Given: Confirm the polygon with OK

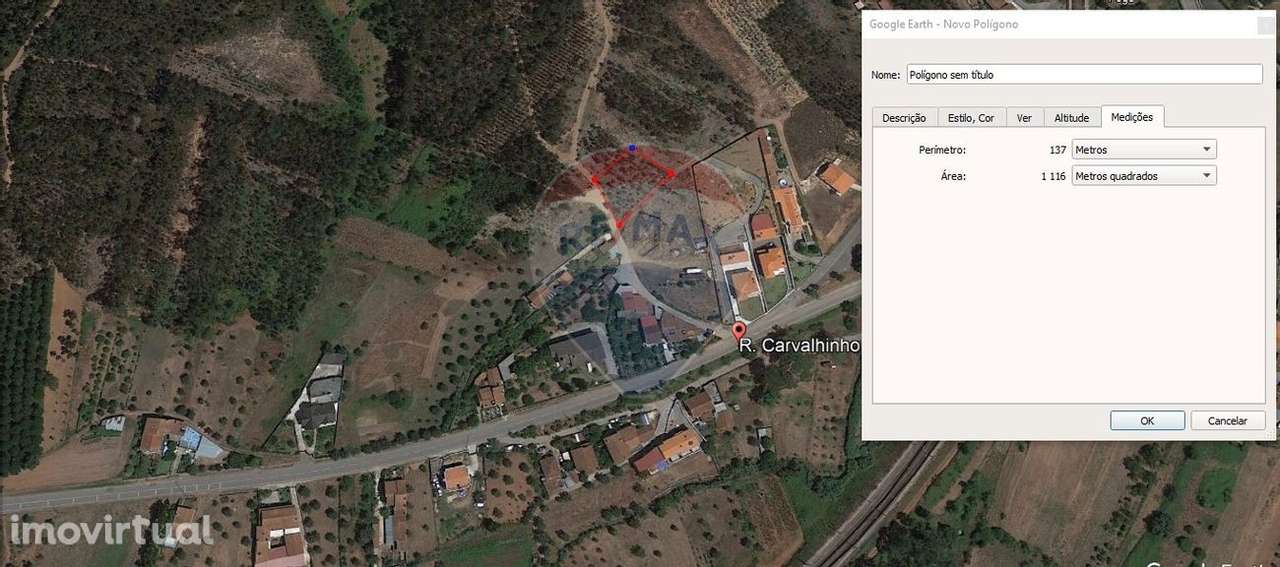Looking at the screenshot, I should (1147, 421).
